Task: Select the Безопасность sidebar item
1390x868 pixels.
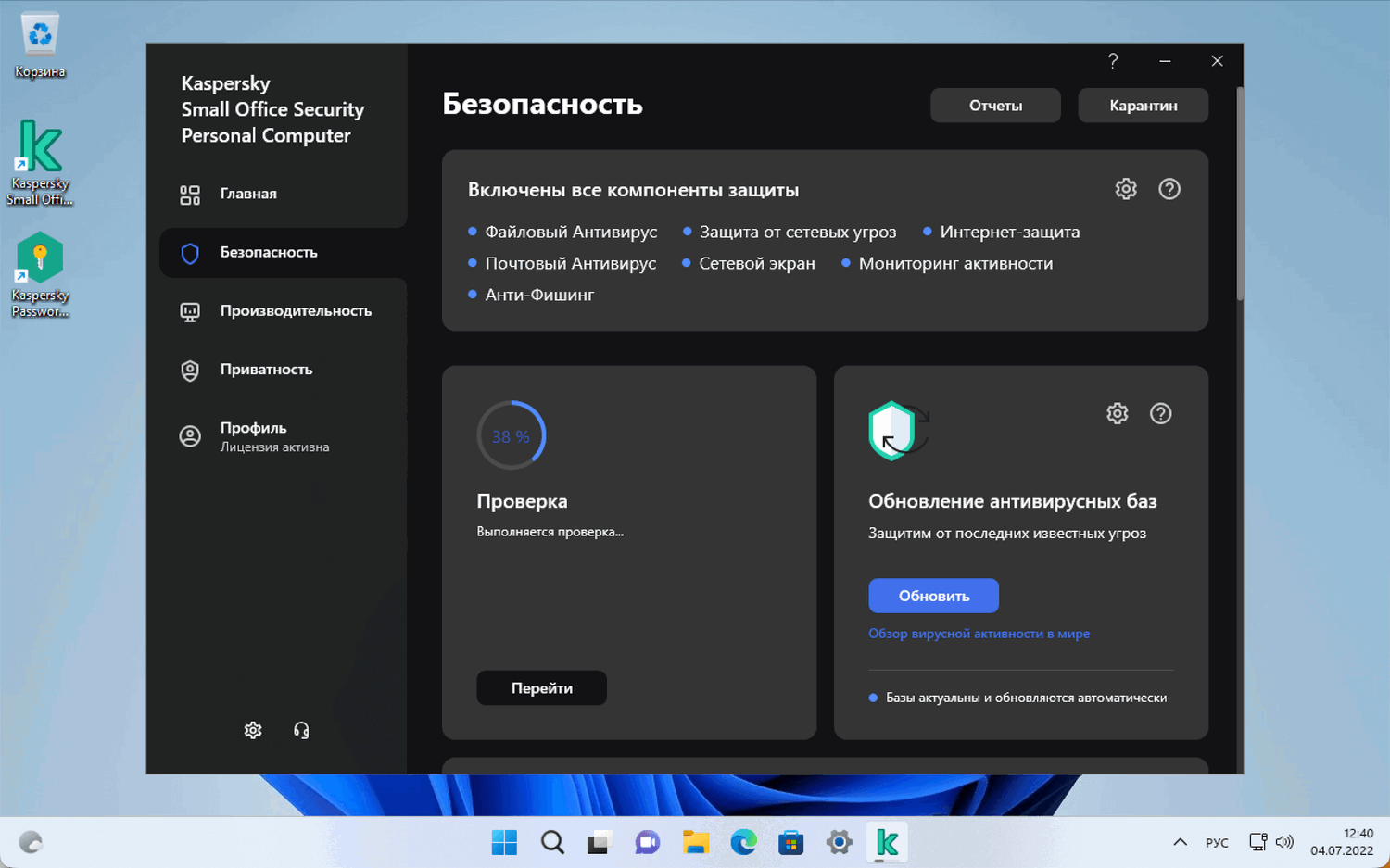Action: tap(284, 252)
